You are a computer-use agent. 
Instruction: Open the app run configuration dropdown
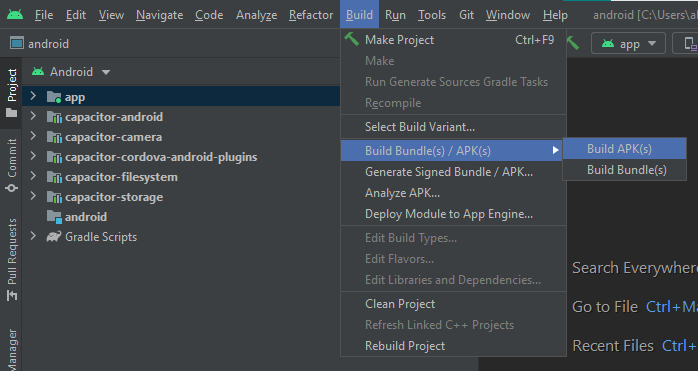click(x=628, y=44)
